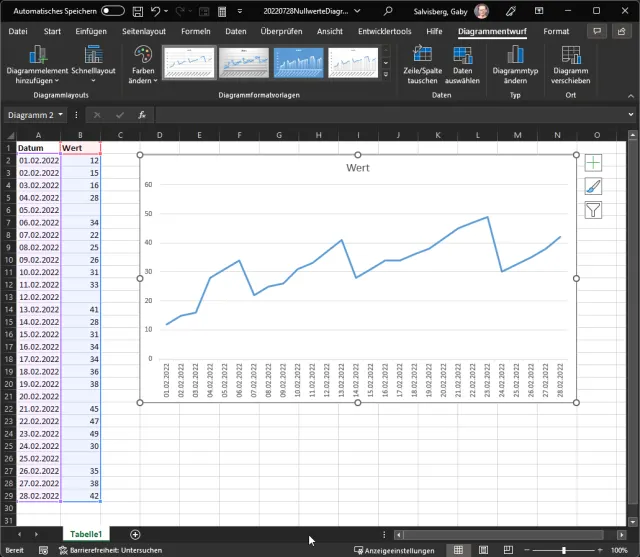The height and width of the screenshot is (557, 640).
Task: Toggle Automatisches Speichern switch
Action: [113, 10]
